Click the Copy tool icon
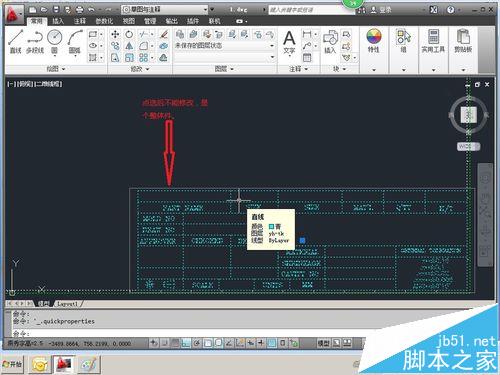 (115, 46)
